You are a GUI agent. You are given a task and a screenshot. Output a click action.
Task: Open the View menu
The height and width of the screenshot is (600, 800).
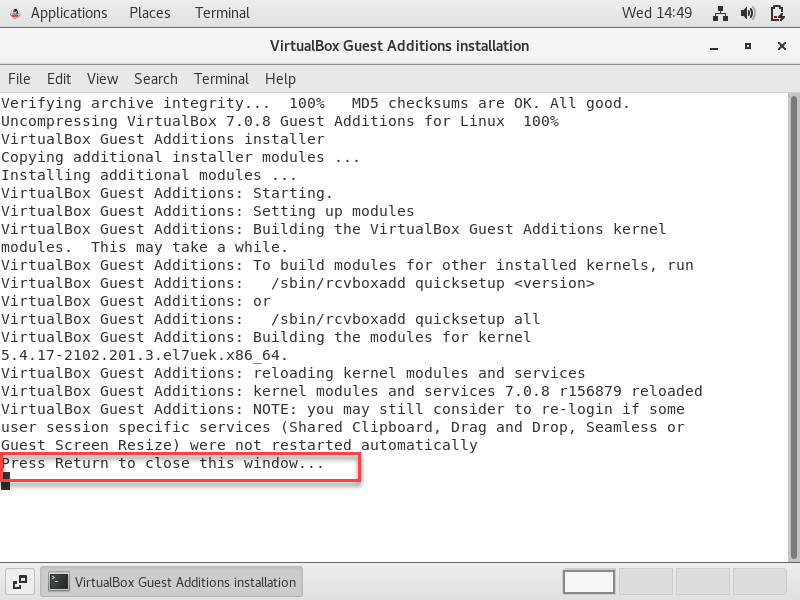102,79
